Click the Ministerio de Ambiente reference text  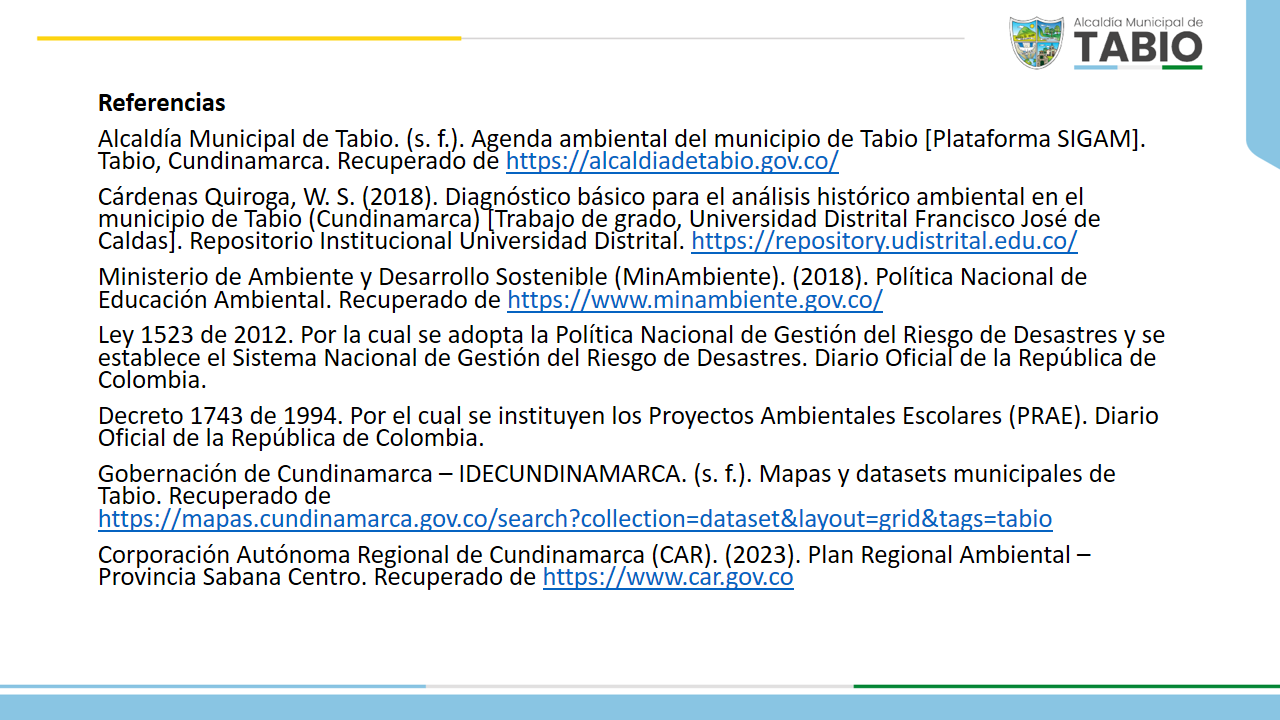(x=592, y=277)
